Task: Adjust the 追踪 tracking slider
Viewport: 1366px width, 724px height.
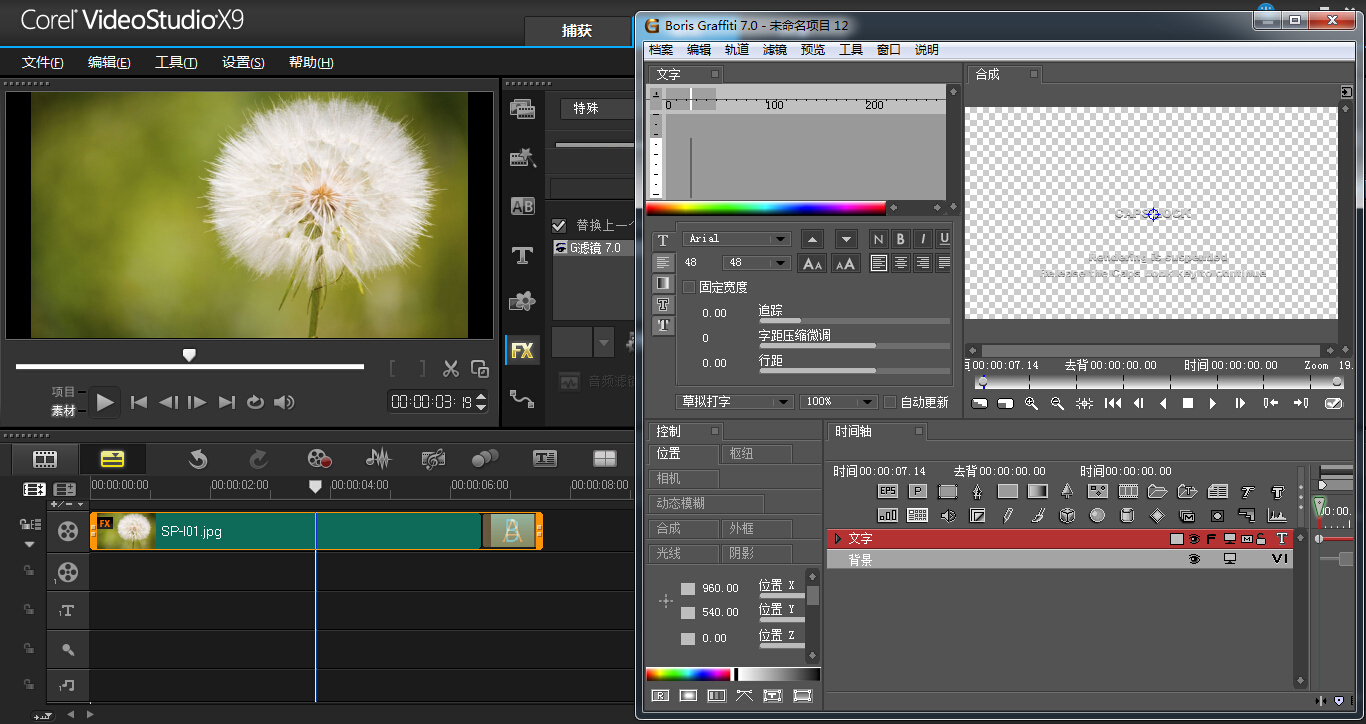Action: pos(854,321)
